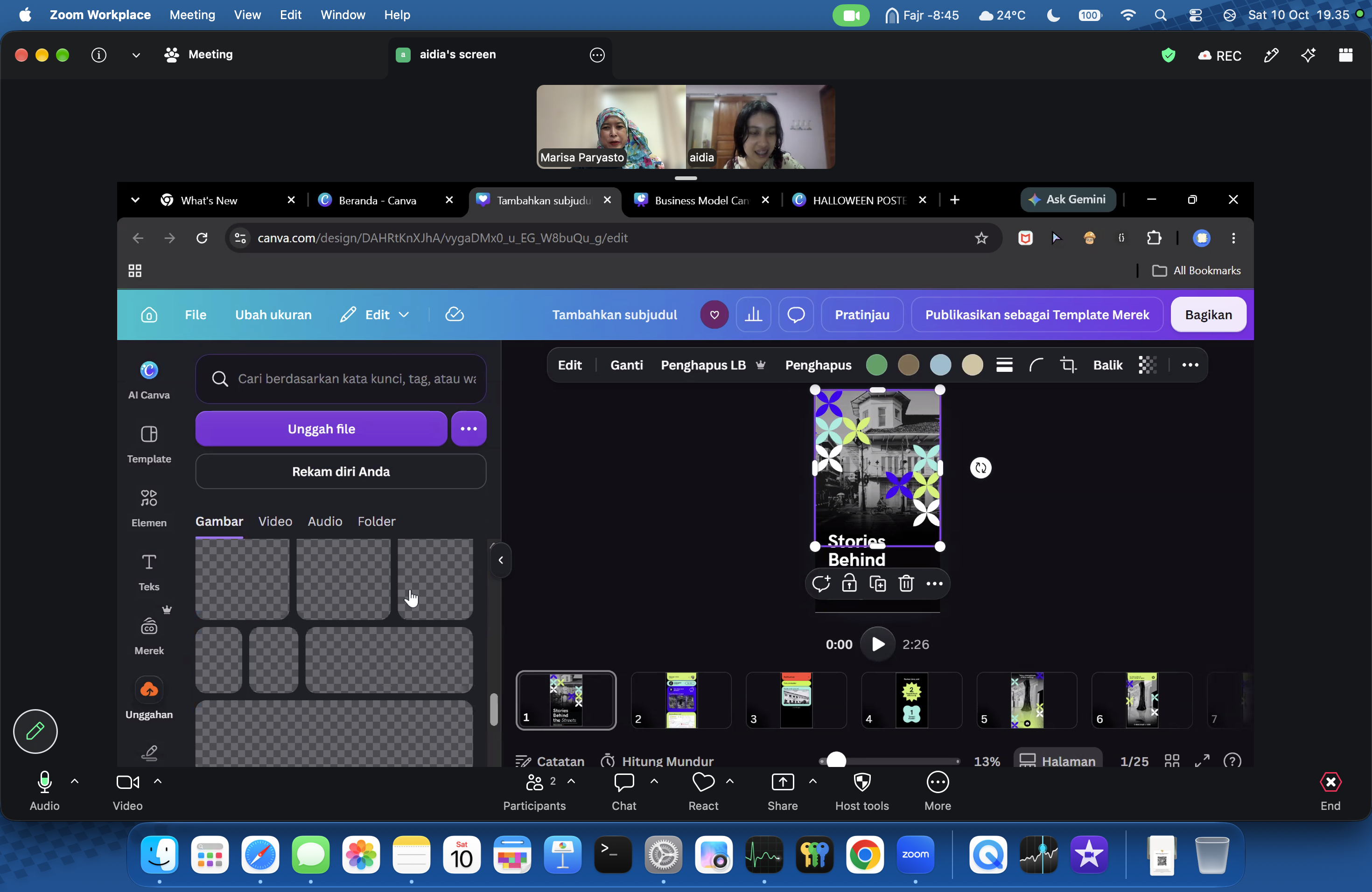The height and width of the screenshot is (892, 1372).
Task: Open the Teks panel
Action: 149,571
